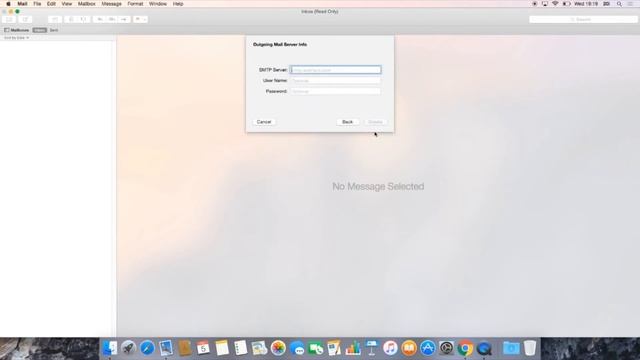Open Notification Center icon

click(631, 4)
